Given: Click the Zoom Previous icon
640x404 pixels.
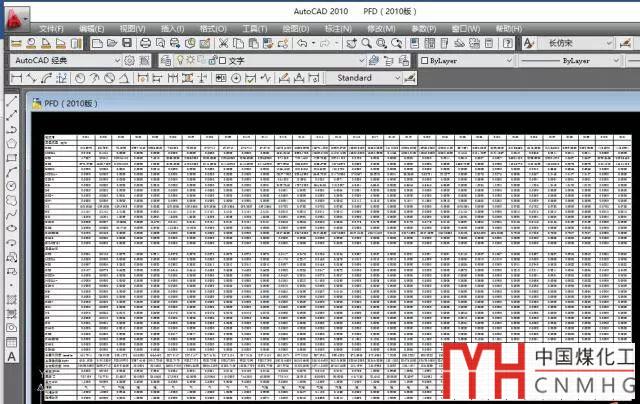Looking at the screenshot, I should pos(396,43).
